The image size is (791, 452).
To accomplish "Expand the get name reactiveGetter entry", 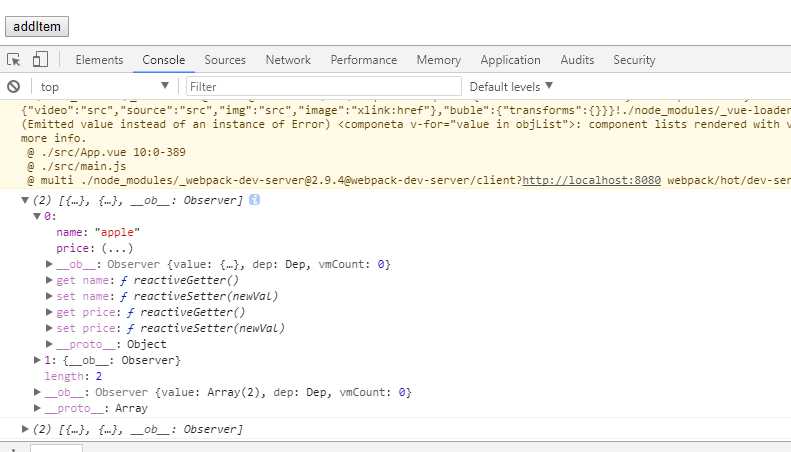I will click(49, 280).
